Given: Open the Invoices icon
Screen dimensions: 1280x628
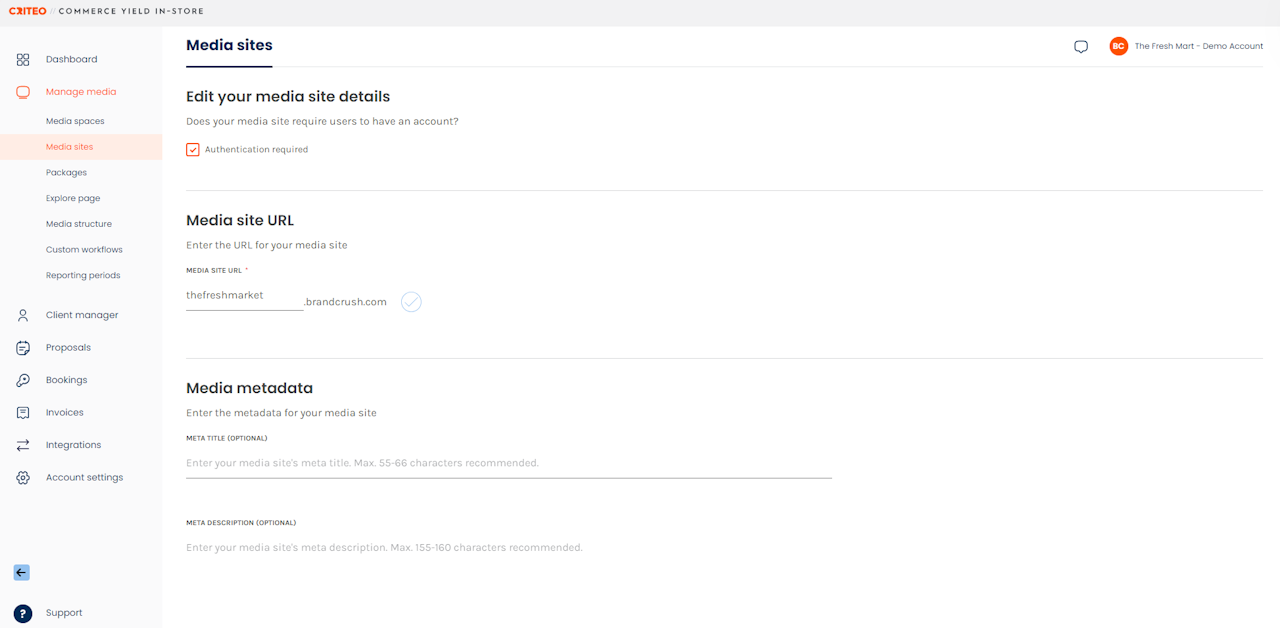Looking at the screenshot, I should click(x=23, y=413).
